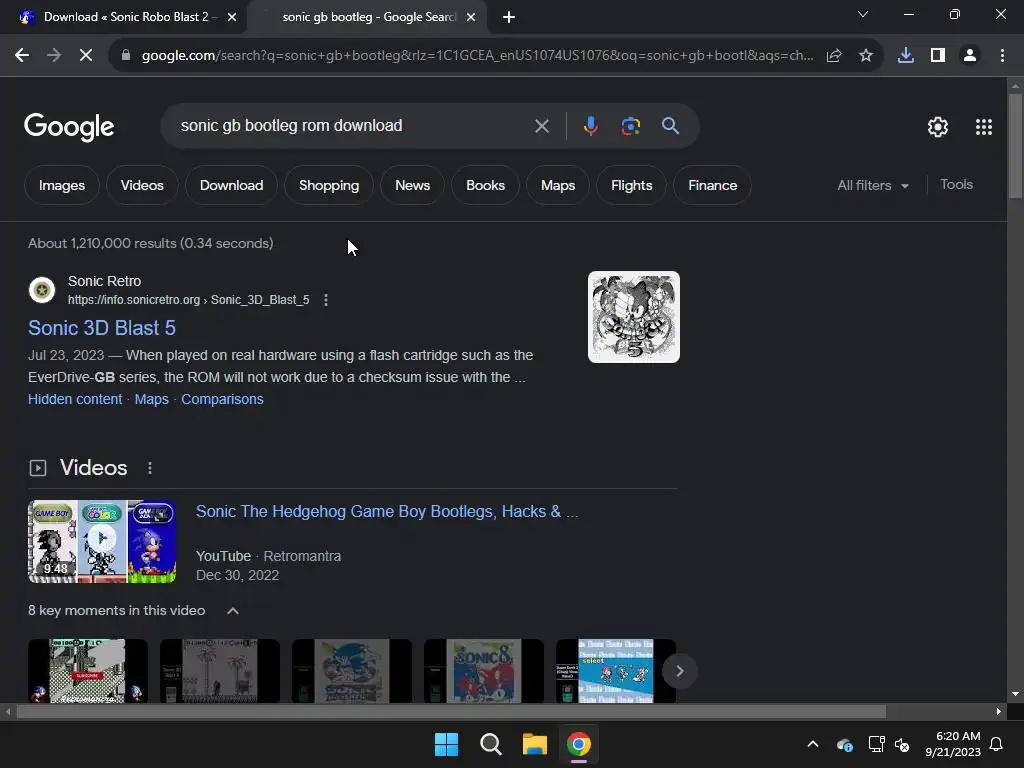Click the forward navigation arrow
The width and height of the screenshot is (1024, 768).
[x=54, y=56]
